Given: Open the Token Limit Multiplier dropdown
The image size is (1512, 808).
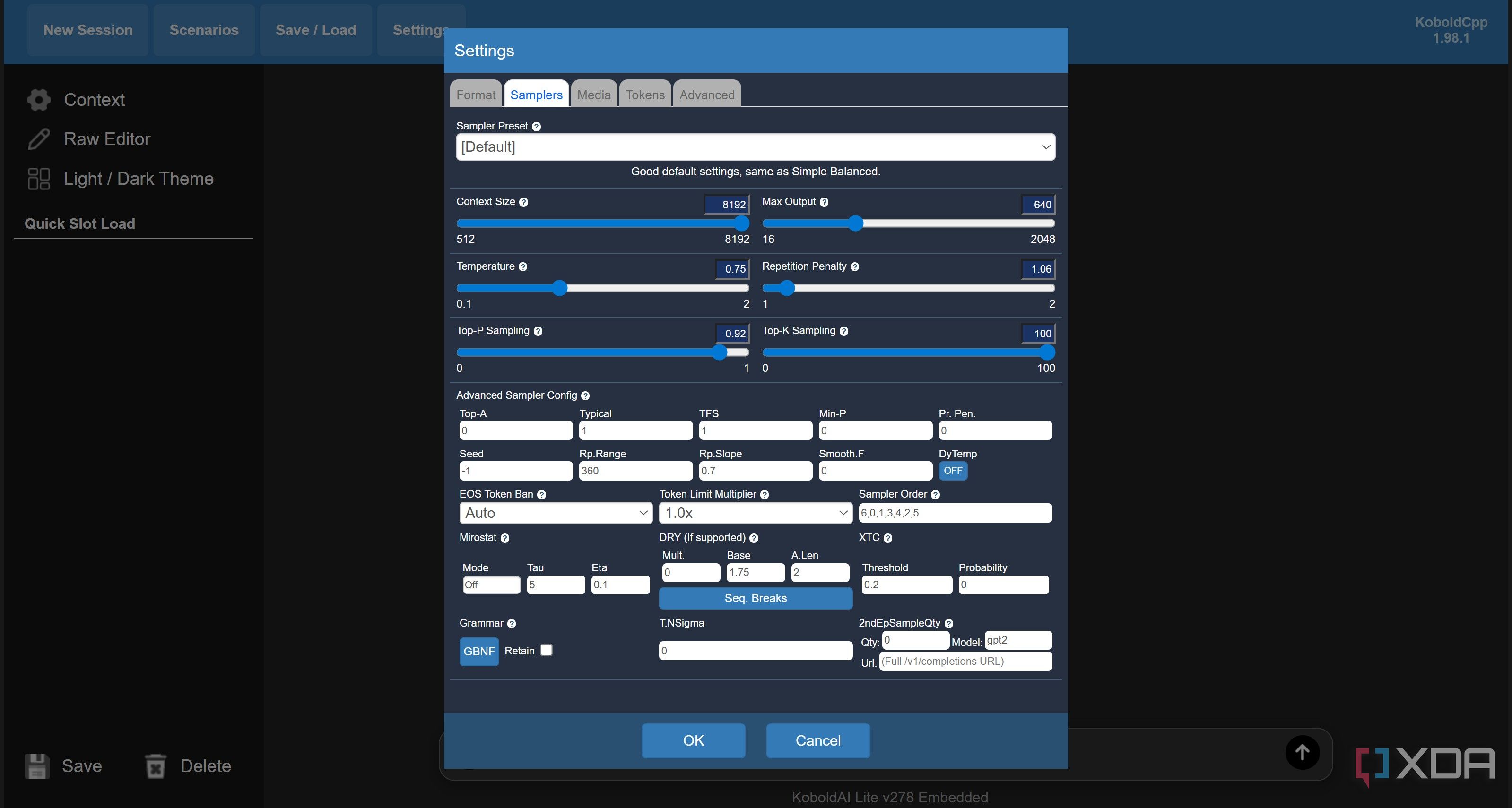Looking at the screenshot, I should coord(756,513).
